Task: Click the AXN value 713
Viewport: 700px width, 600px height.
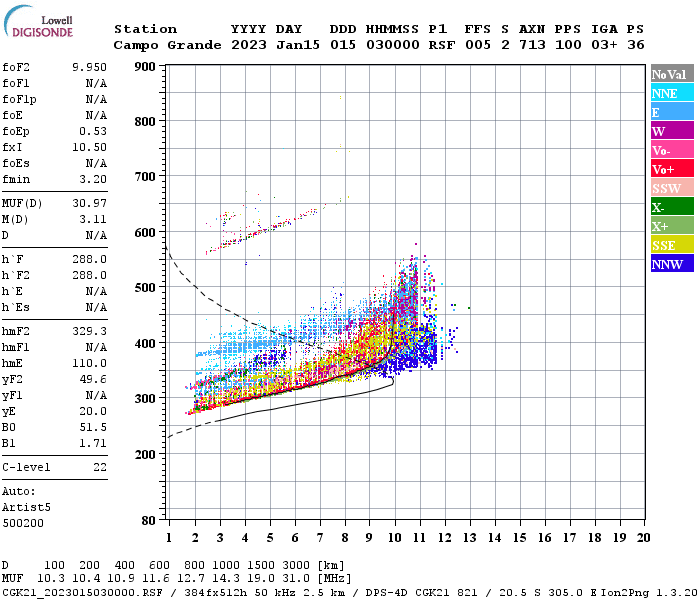Action: coord(532,45)
